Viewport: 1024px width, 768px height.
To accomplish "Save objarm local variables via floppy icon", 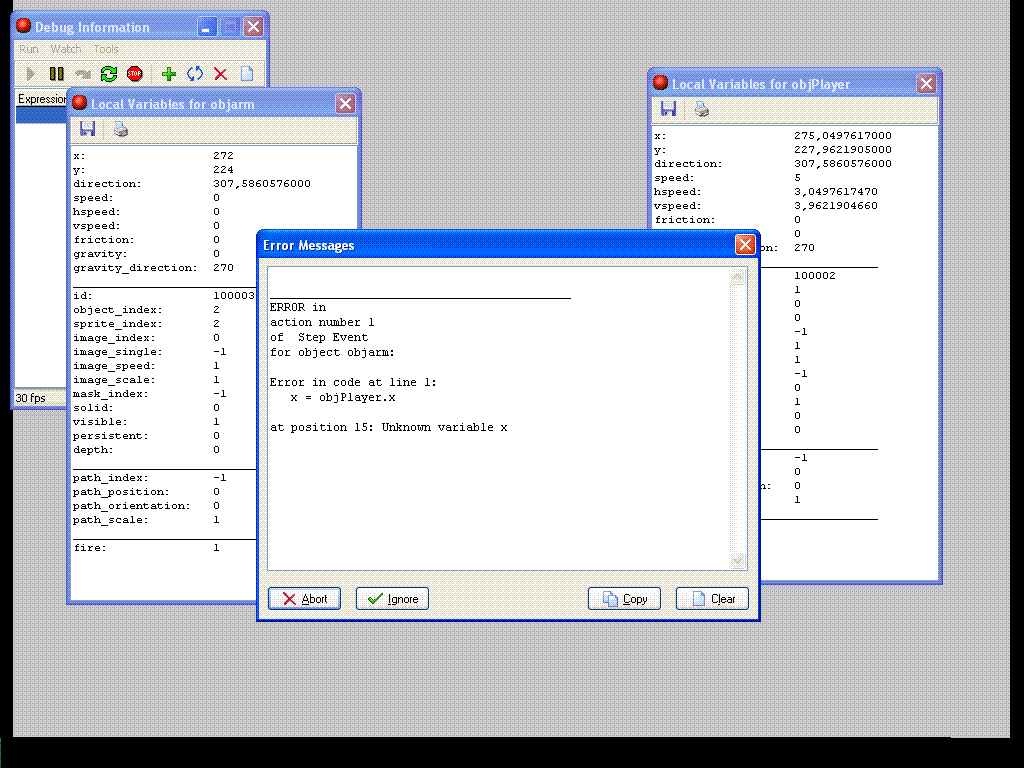I will 88,129.
